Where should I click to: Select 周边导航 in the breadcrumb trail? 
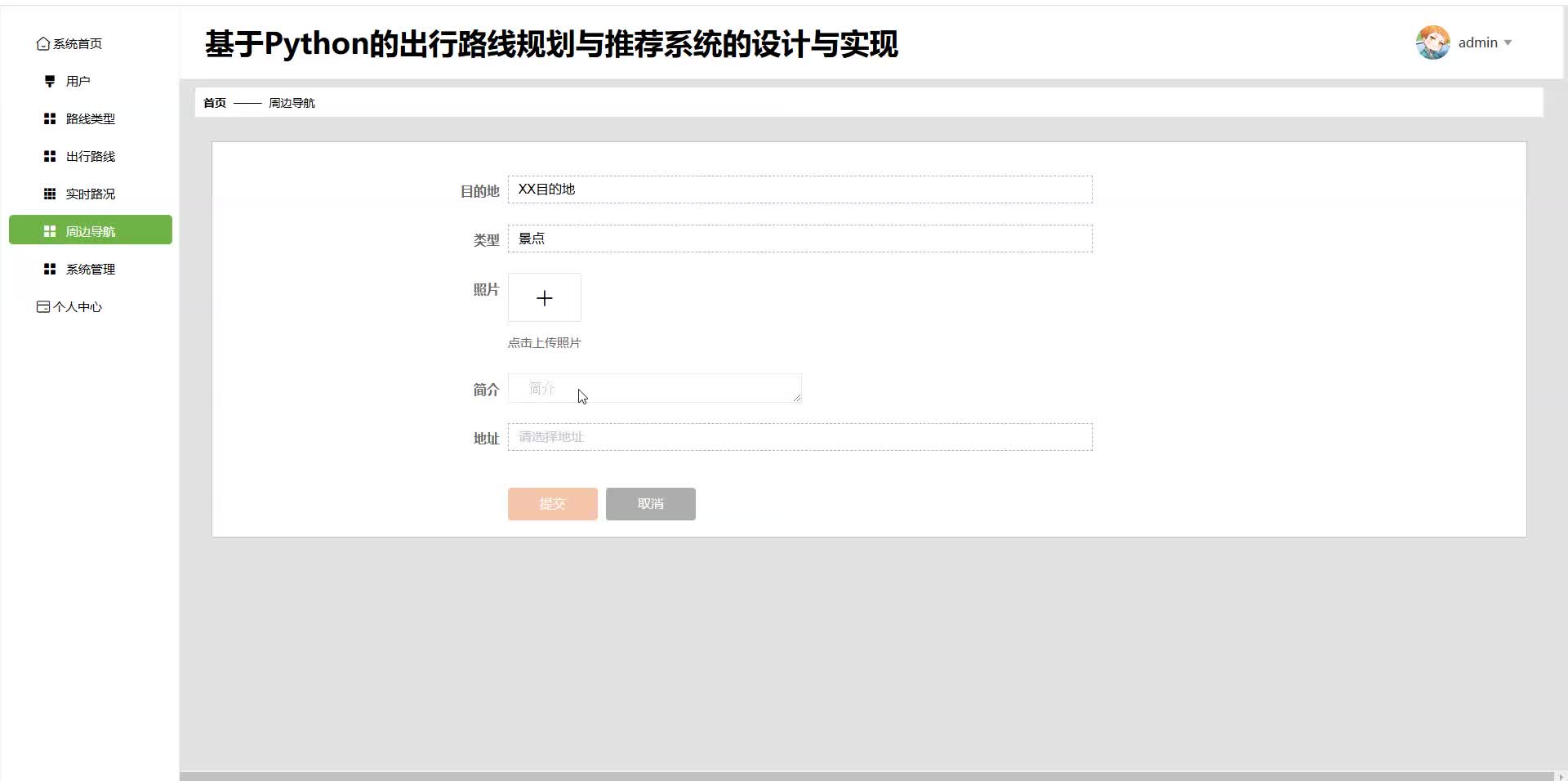(x=292, y=102)
